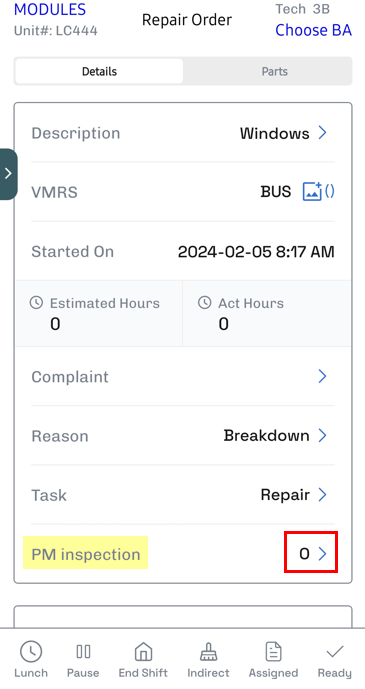Tap the End Shift house icon
Viewport: 365px width, 689px height.
click(143, 652)
